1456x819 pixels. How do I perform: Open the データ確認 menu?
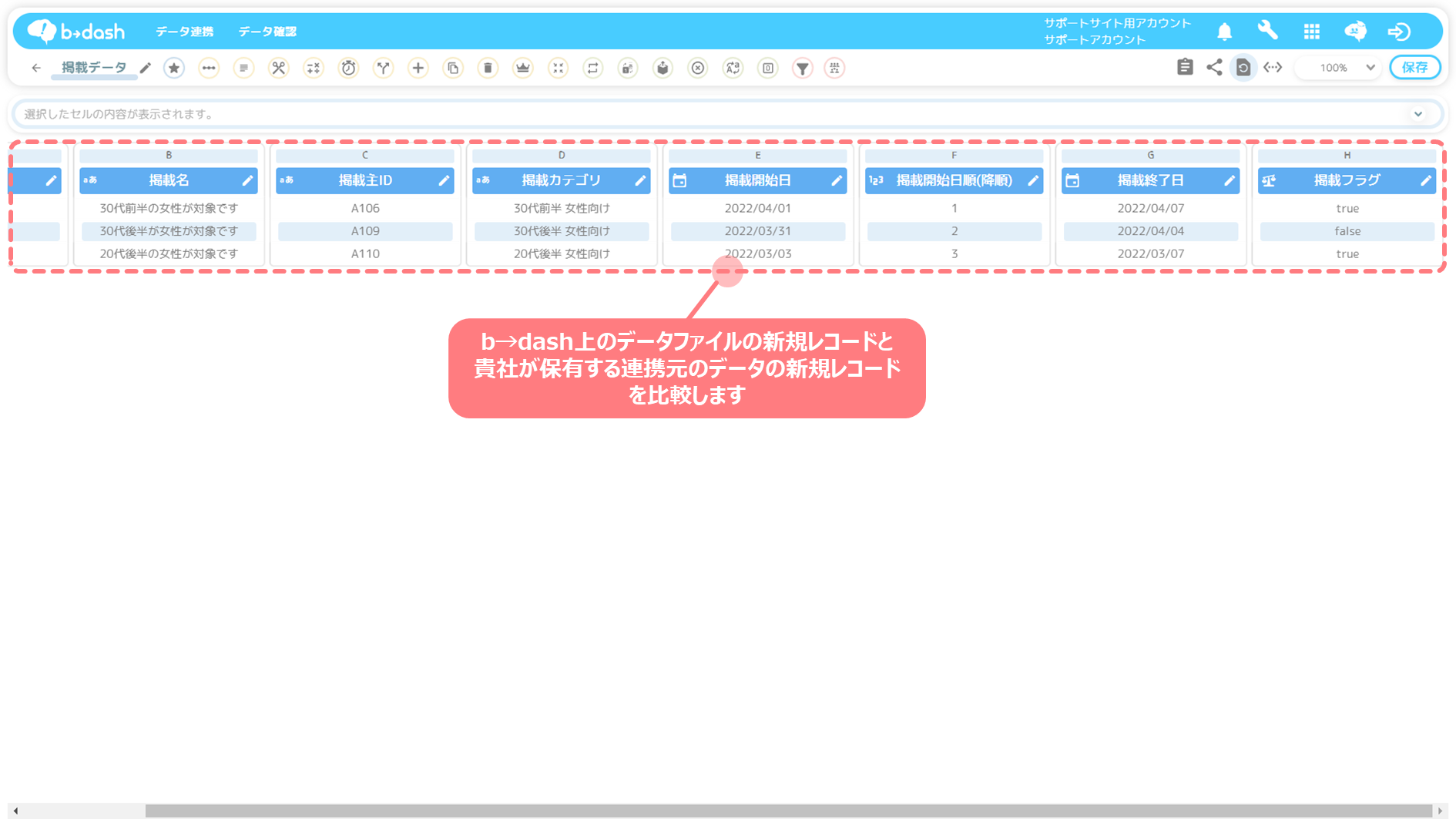pos(267,32)
